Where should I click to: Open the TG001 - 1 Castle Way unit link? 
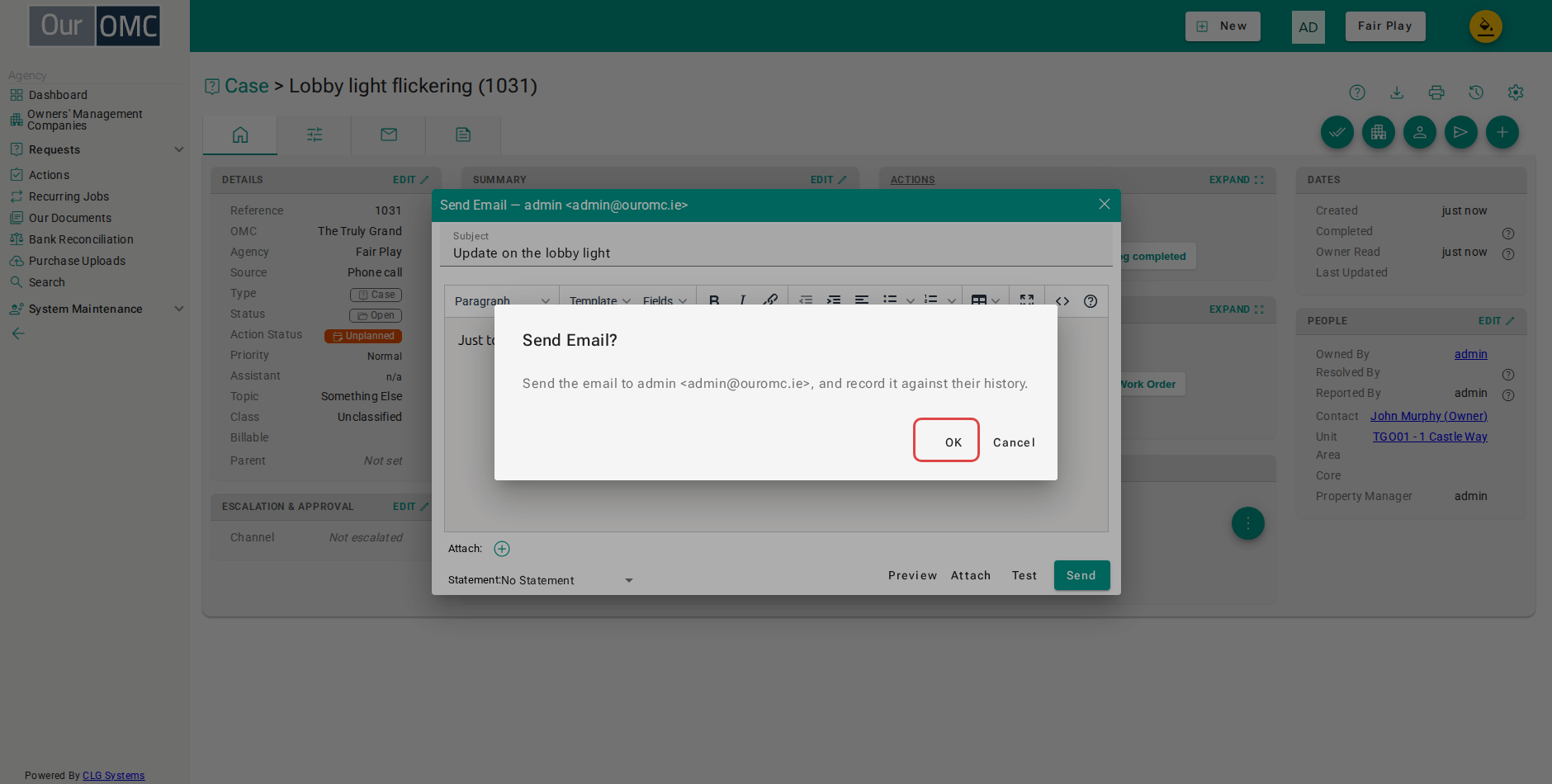1430,437
